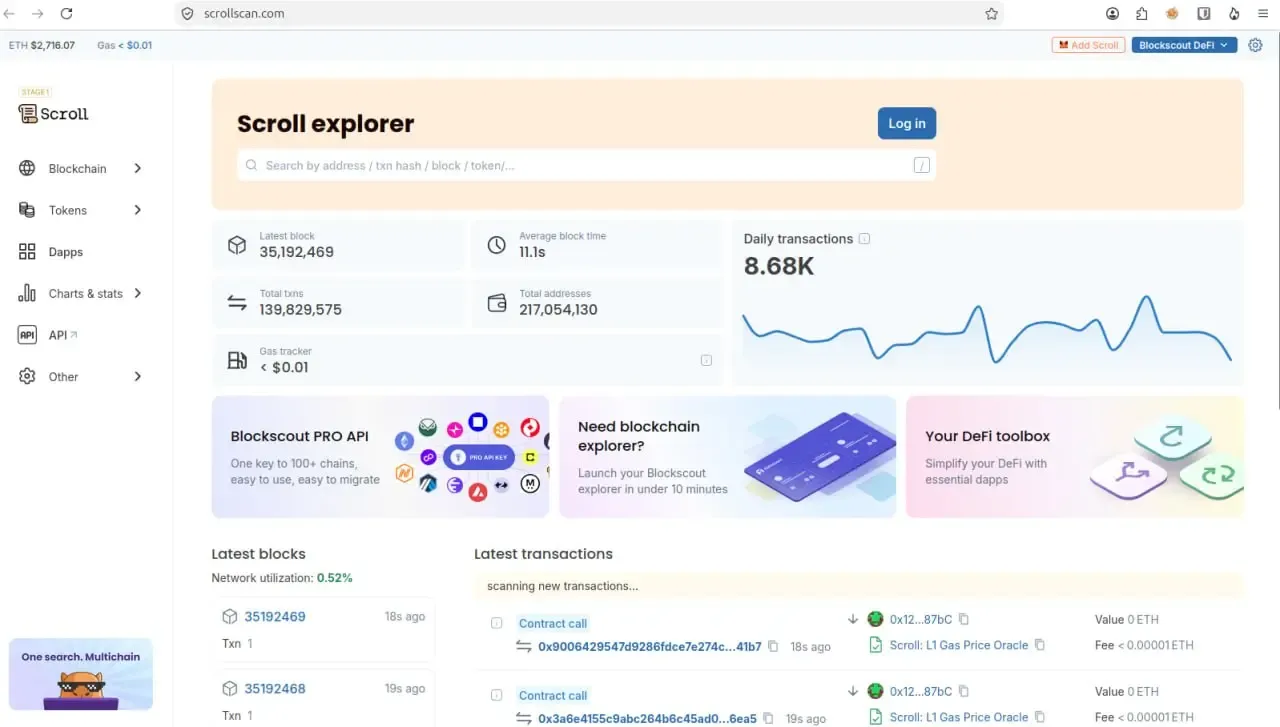Expand details of first Contract call transaction
Viewport: 1280px width, 727px height.
497,623
